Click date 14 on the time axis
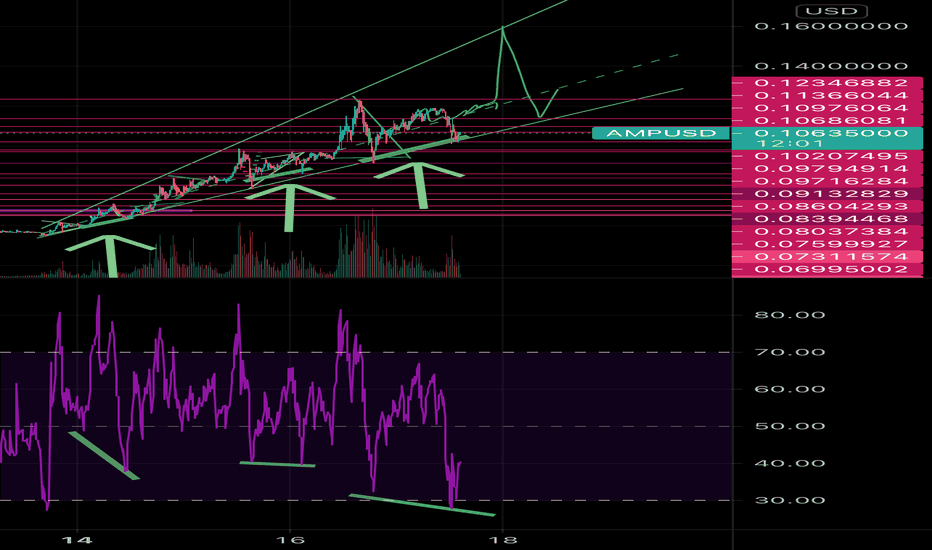Screen dimensions: 932x550 [x=77, y=540]
